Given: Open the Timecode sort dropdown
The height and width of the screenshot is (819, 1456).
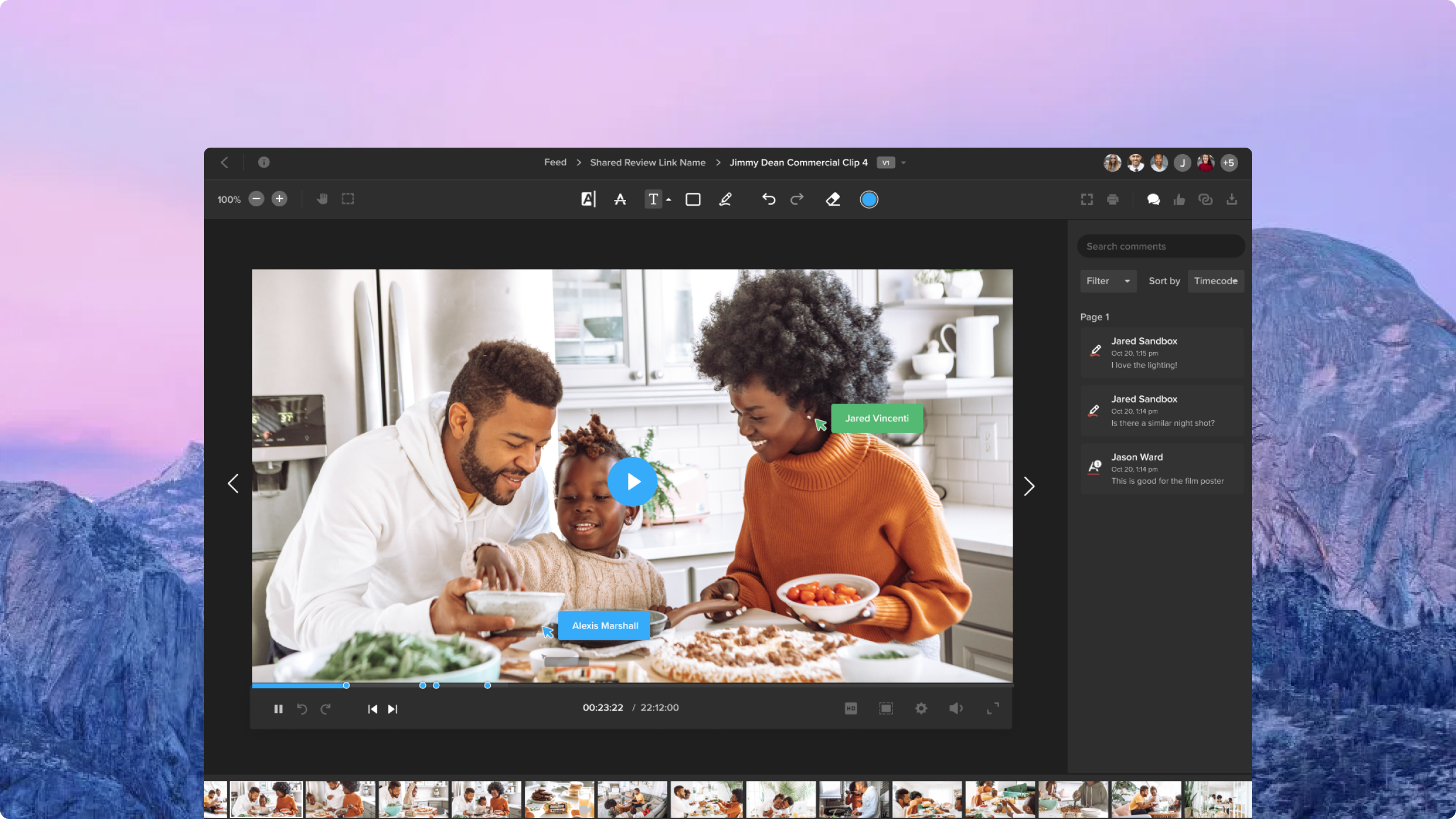Looking at the screenshot, I should (1215, 281).
